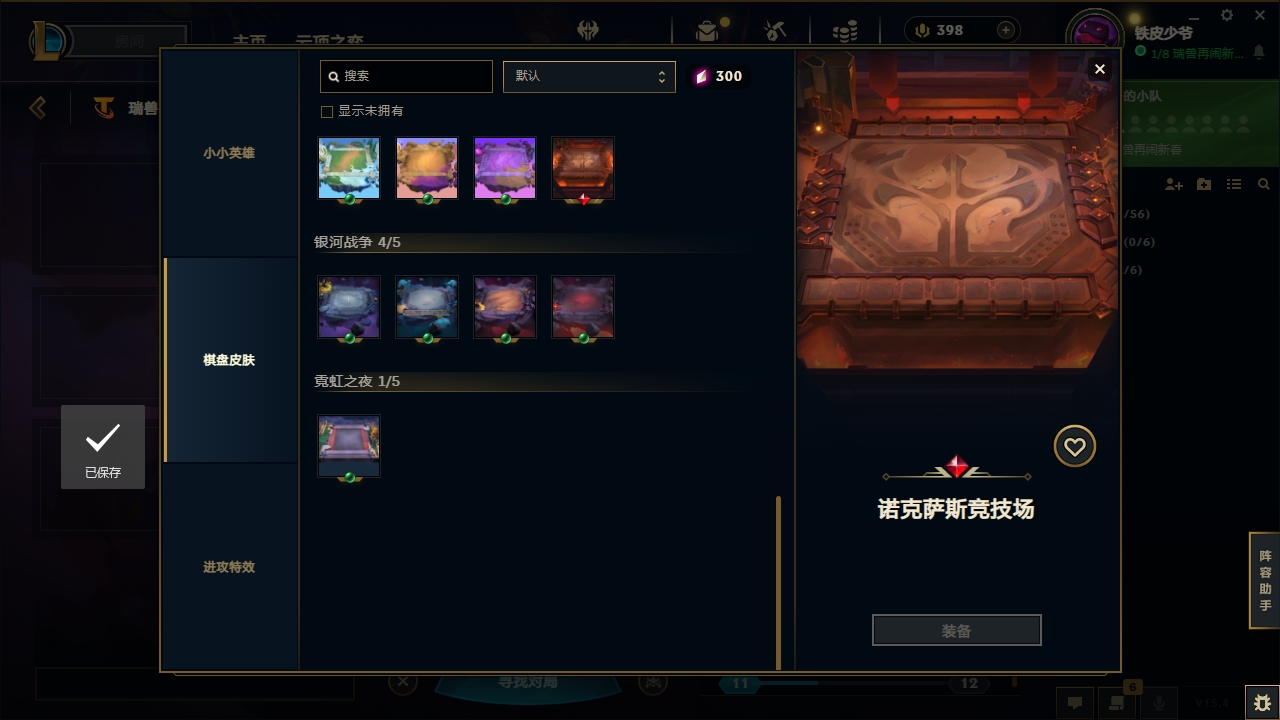This screenshot has height=720, width=1280.
Task: Click the add friend icon
Action: tap(1174, 185)
